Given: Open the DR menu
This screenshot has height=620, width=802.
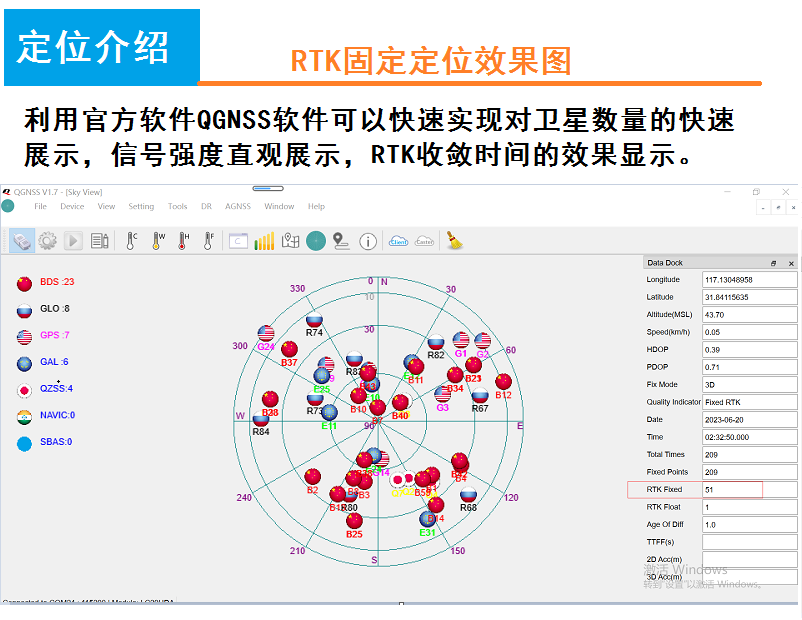Looking at the screenshot, I should [x=206, y=206].
